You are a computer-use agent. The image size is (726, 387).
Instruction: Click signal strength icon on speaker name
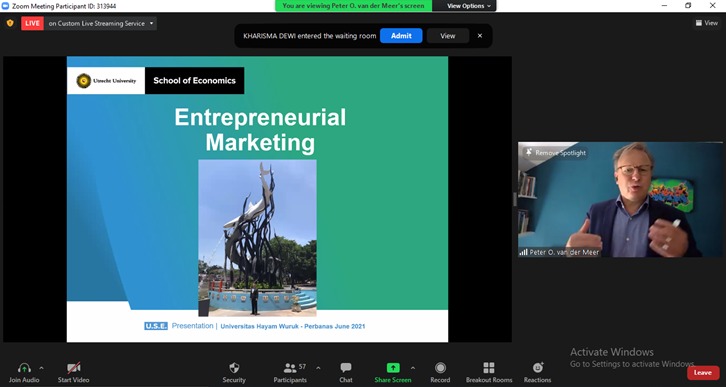point(523,252)
